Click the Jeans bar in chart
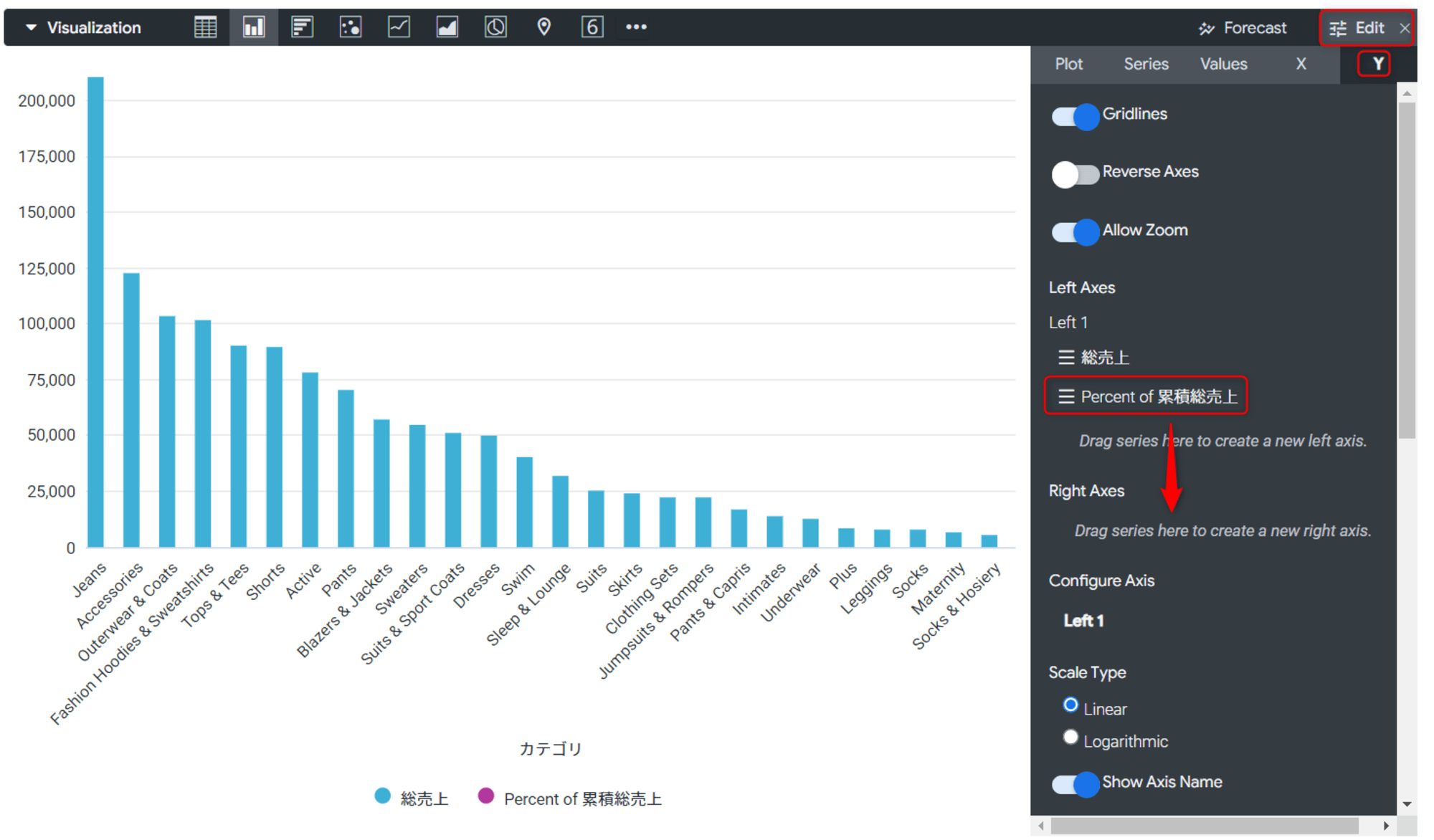1434x840 pixels. coord(95,312)
